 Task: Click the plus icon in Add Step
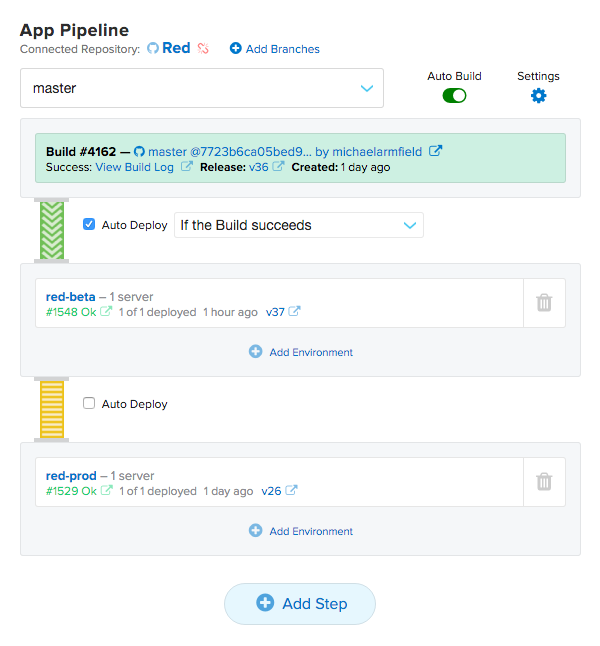point(265,602)
